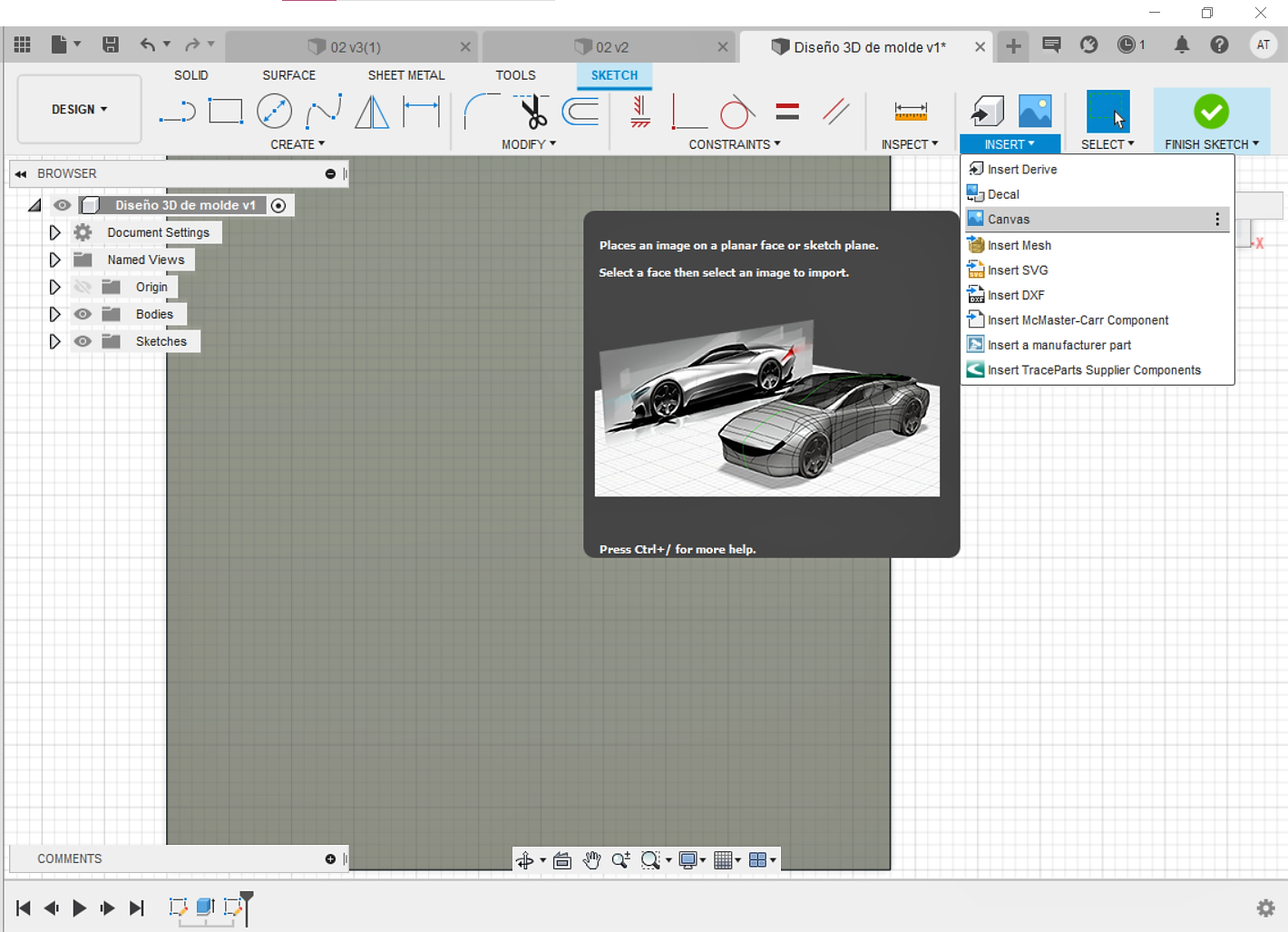1288x932 pixels.
Task: Click the Select tool icon
Action: (1108, 112)
